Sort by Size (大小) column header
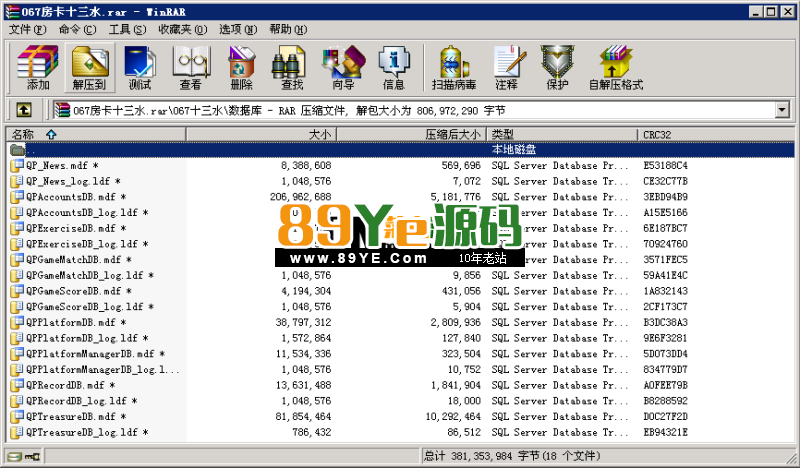The height and width of the screenshot is (468, 800). [261, 134]
